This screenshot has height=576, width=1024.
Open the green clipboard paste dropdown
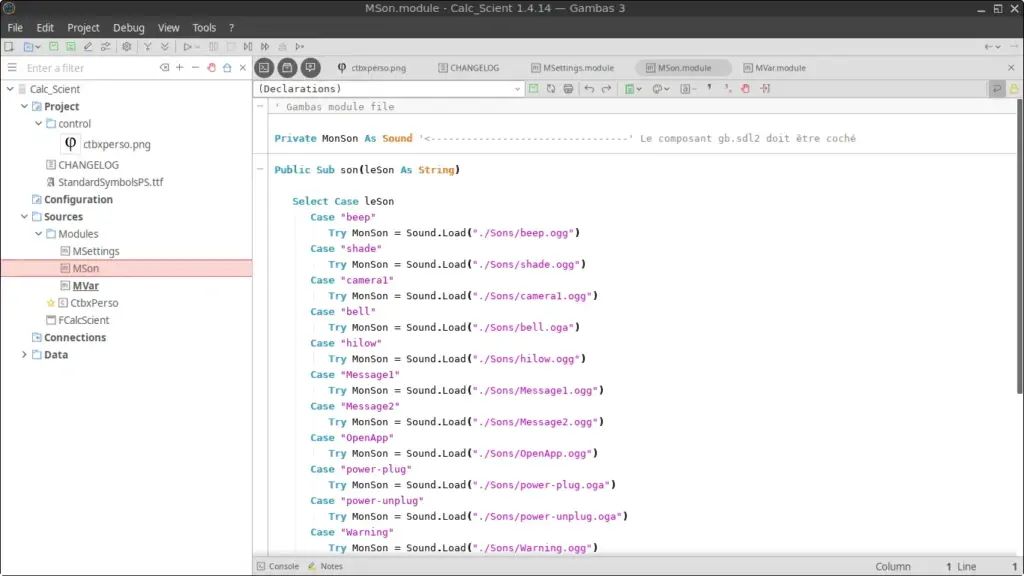click(633, 89)
